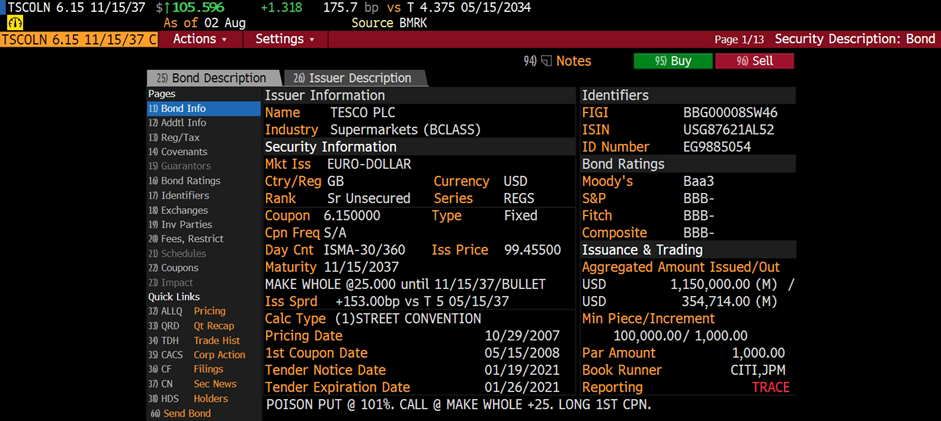Click the TRACE reporting value
This screenshot has height=421, width=941.
pyautogui.click(x=771, y=387)
